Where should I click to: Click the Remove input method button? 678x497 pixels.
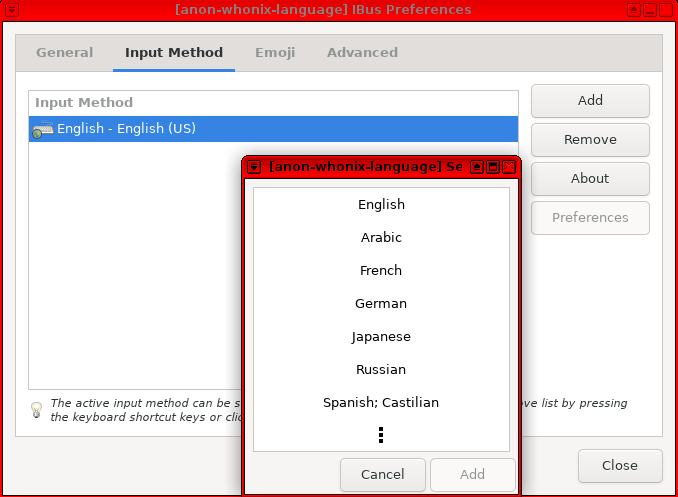[590, 140]
